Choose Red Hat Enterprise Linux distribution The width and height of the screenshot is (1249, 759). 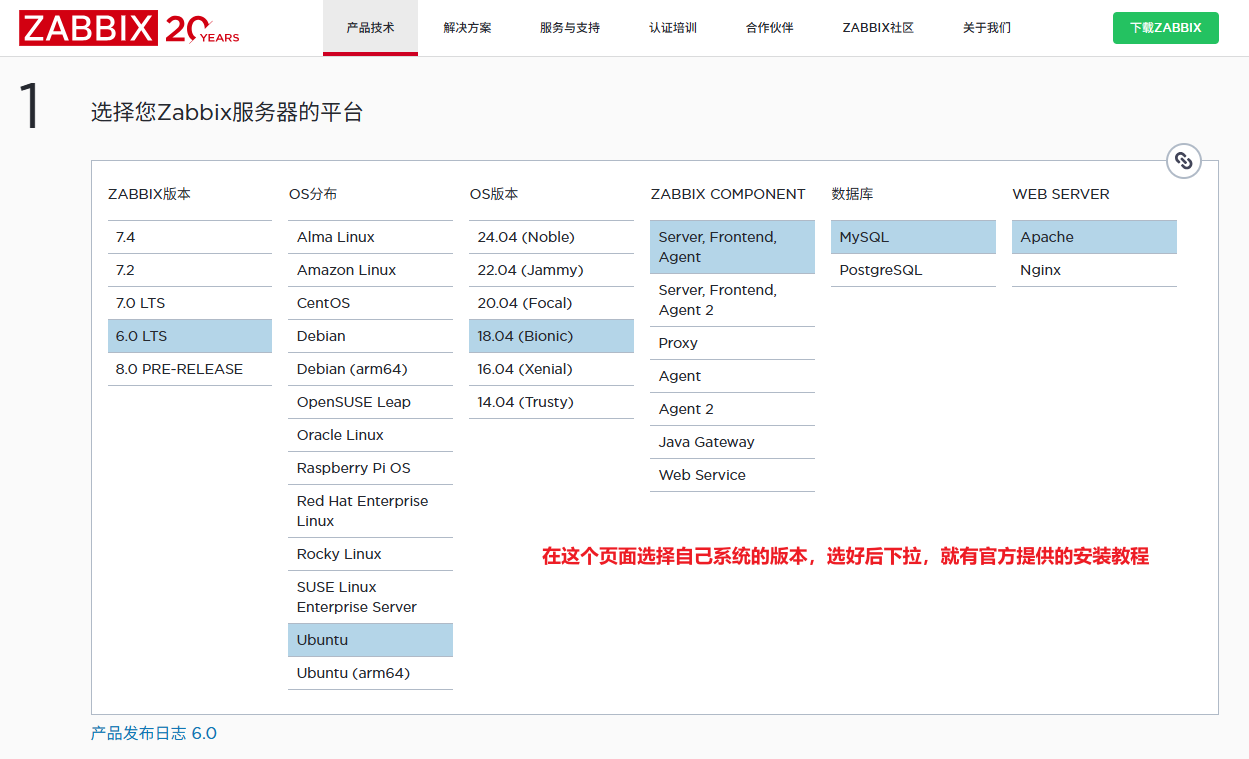click(370, 511)
